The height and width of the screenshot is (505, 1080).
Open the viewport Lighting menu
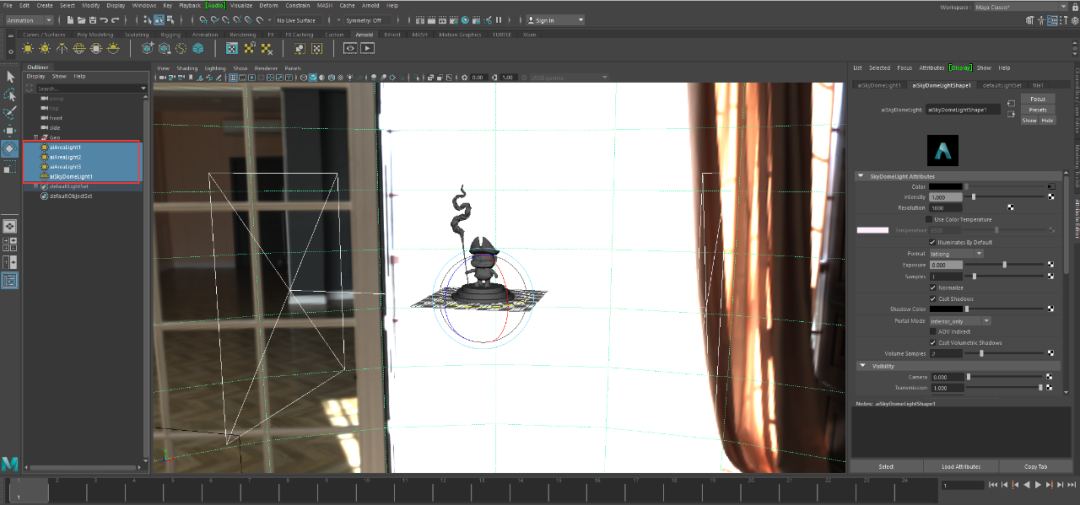[215, 68]
